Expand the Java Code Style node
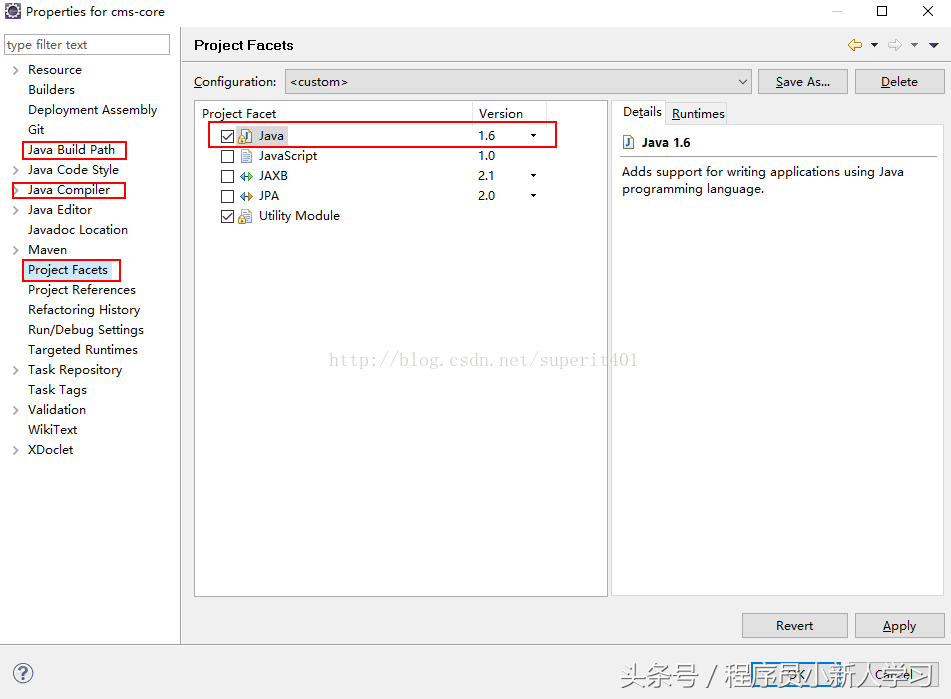The height and width of the screenshot is (699, 951). coord(16,170)
